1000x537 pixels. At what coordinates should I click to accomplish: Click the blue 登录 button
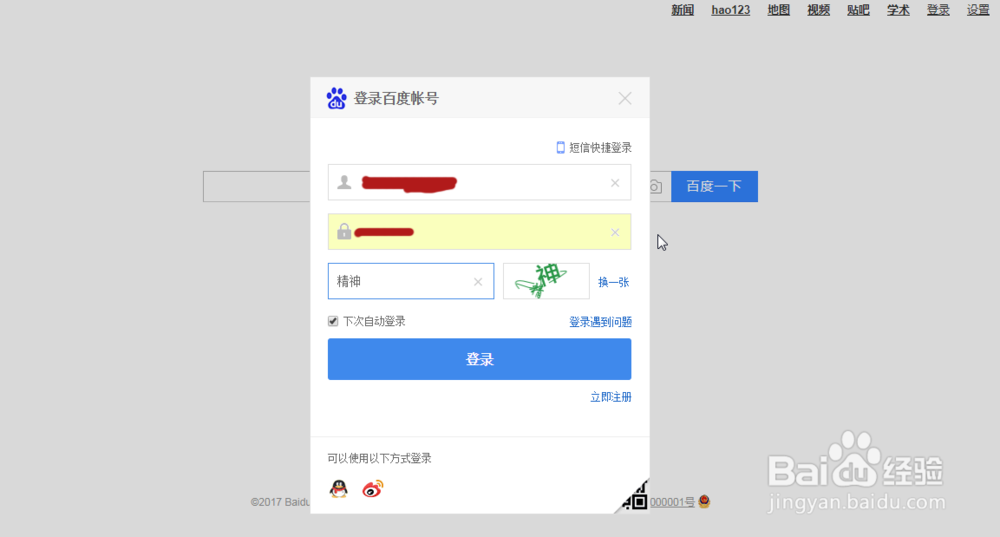pyautogui.click(x=480, y=359)
